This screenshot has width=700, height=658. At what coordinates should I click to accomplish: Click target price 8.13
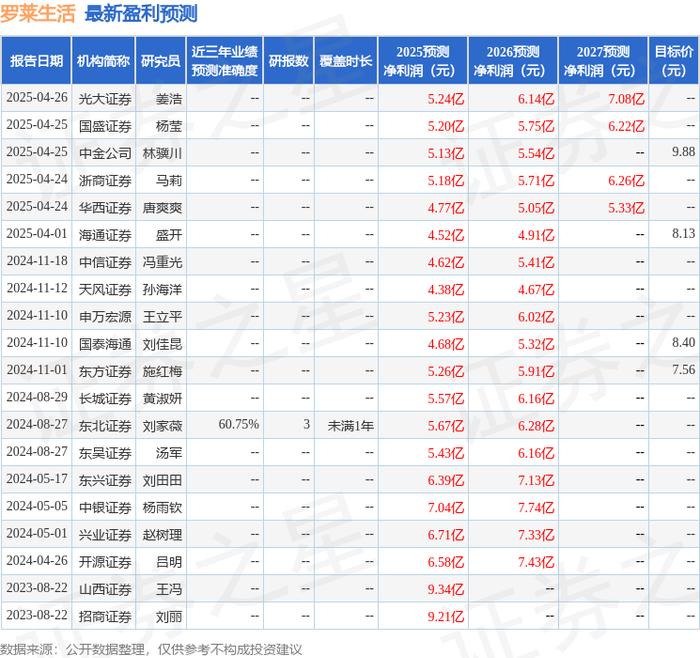coord(683,233)
